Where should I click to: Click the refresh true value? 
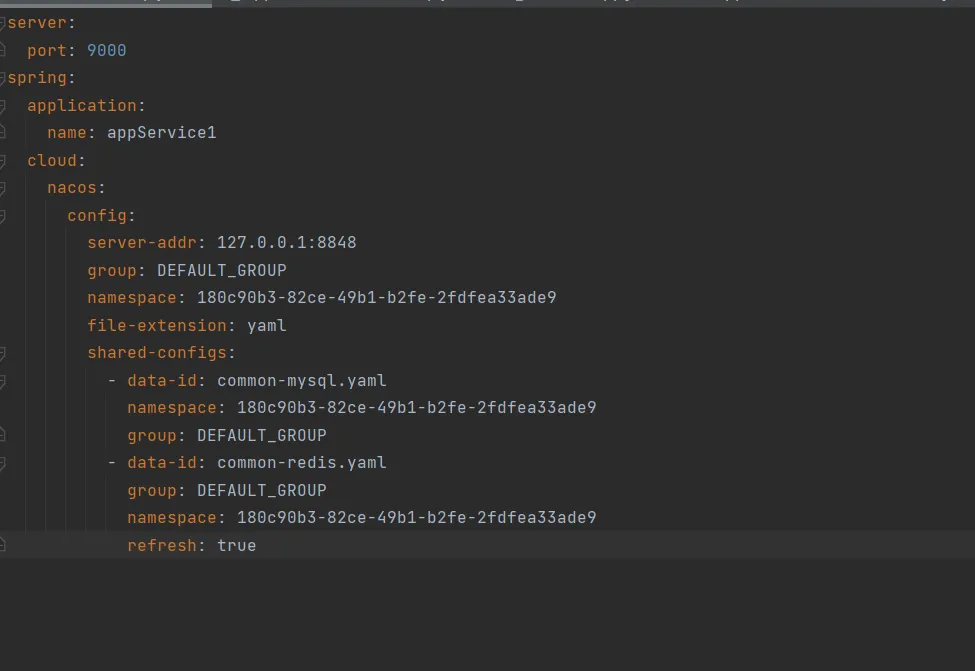[236, 546]
